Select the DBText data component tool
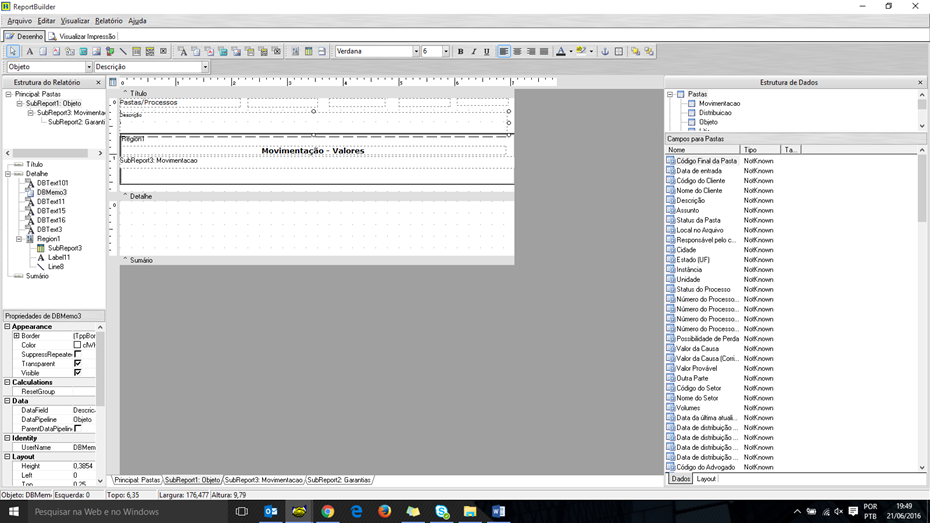930x523 pixels. tap(183, 52)
